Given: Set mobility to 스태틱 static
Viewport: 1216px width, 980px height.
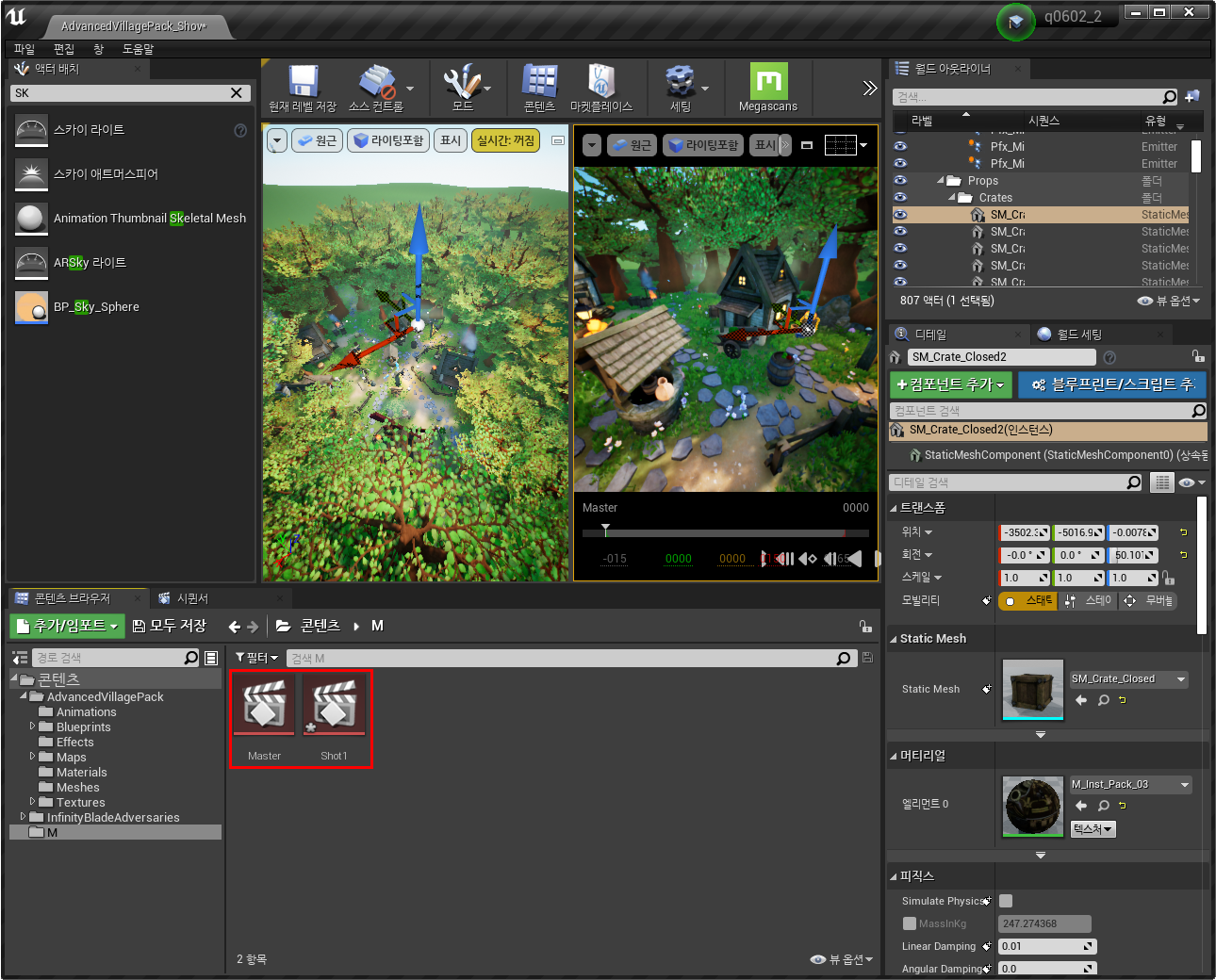Looking at the screenshot, I should click(1028, 600).
